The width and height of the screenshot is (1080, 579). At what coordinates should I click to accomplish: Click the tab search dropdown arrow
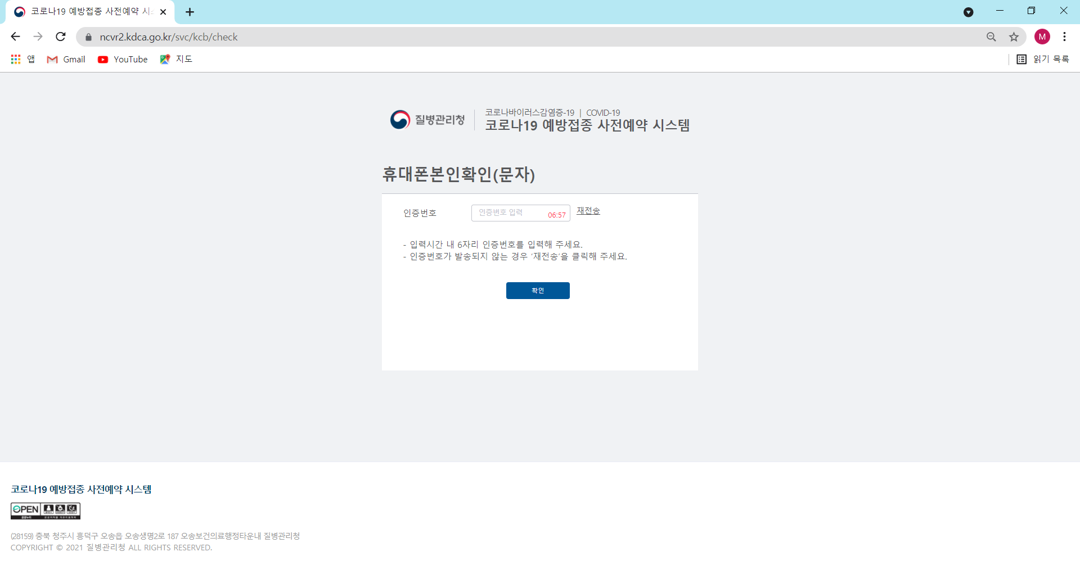tap(968, 12)
